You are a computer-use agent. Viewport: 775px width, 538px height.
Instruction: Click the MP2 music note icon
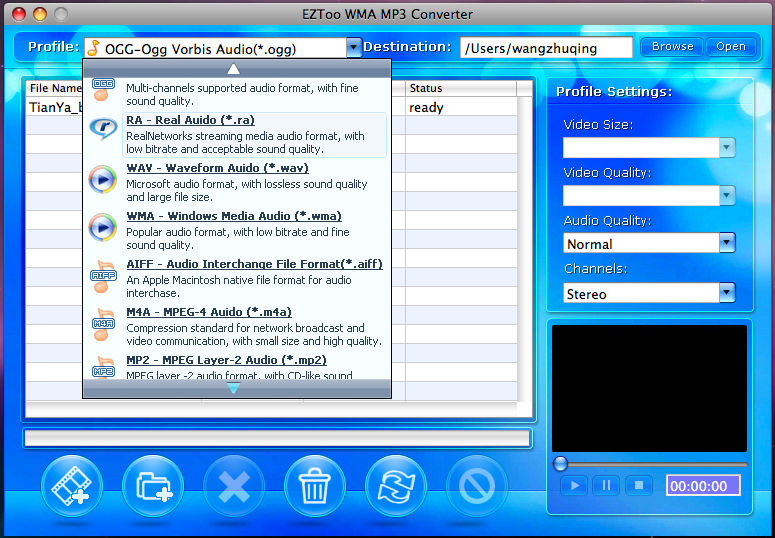103,368
